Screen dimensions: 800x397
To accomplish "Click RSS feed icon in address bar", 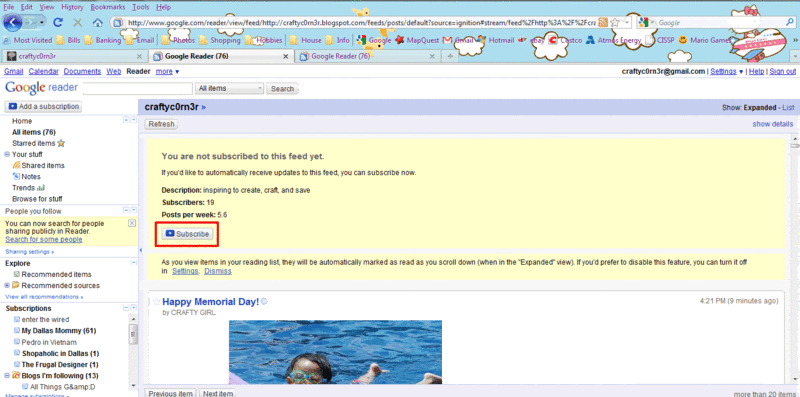I will click(x=603, y=22).
